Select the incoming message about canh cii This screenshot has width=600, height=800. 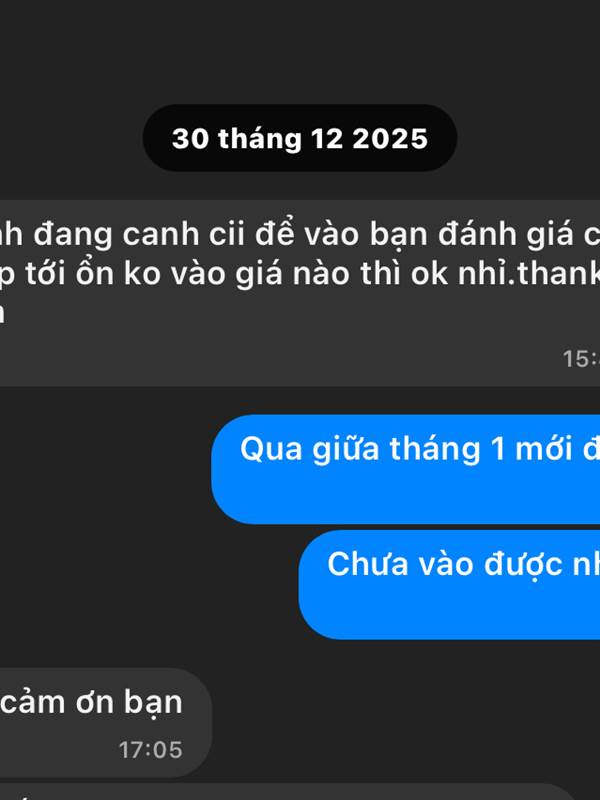[300, 293]
